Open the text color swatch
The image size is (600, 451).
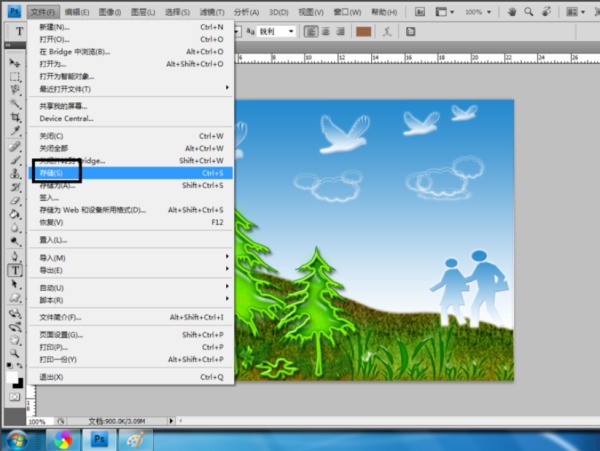pyautogui.click(x=364, y=31)
